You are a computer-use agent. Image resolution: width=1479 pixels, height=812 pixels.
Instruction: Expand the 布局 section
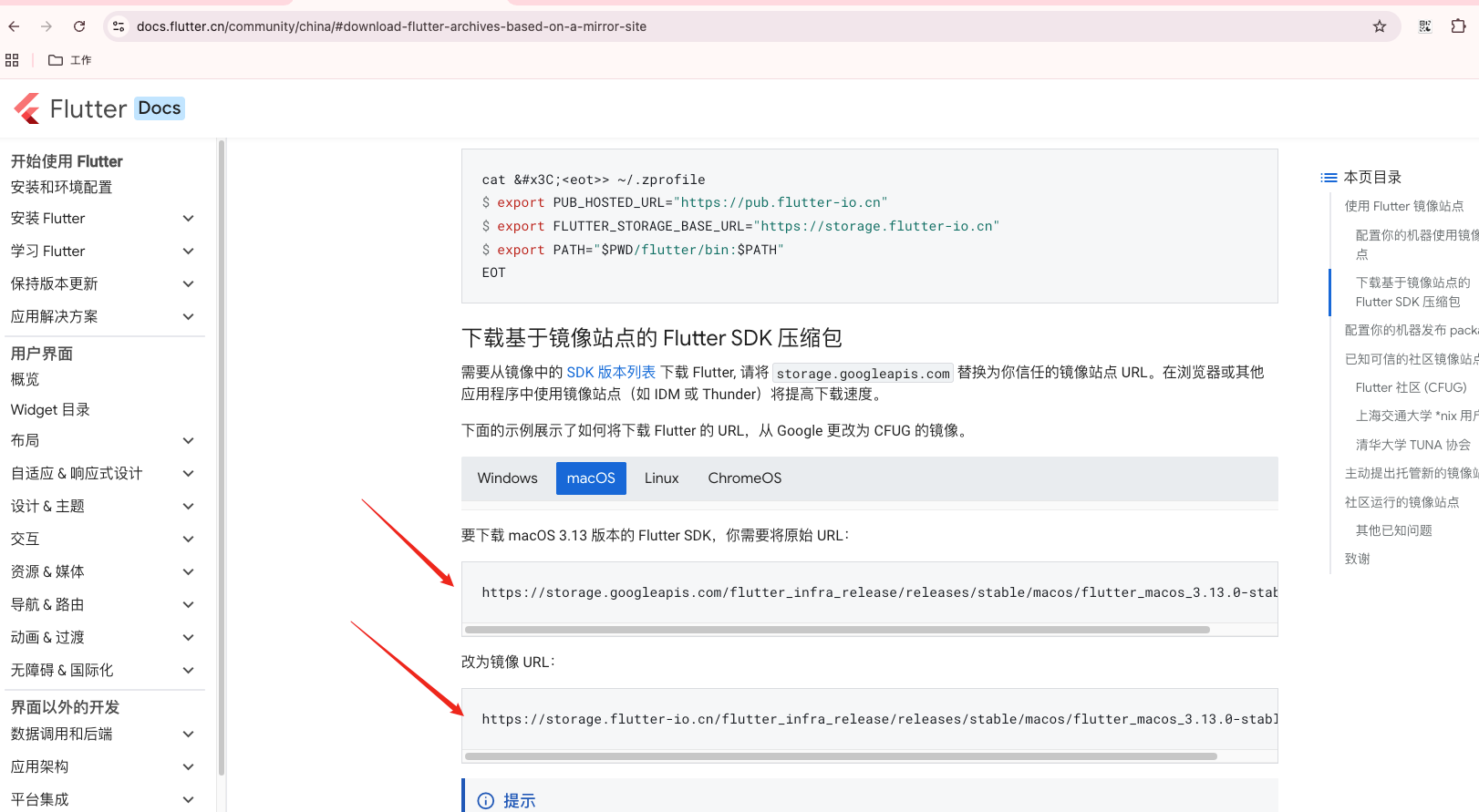point(189,440)
